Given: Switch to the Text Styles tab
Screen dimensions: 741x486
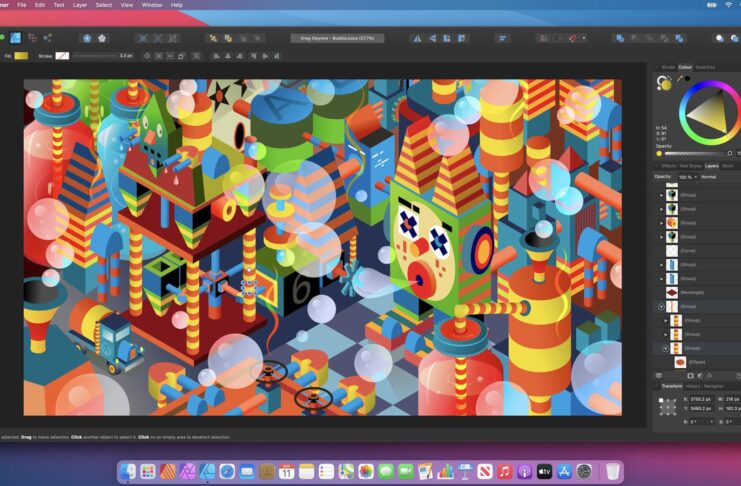Looking at the screenshot, I should 690,166.
